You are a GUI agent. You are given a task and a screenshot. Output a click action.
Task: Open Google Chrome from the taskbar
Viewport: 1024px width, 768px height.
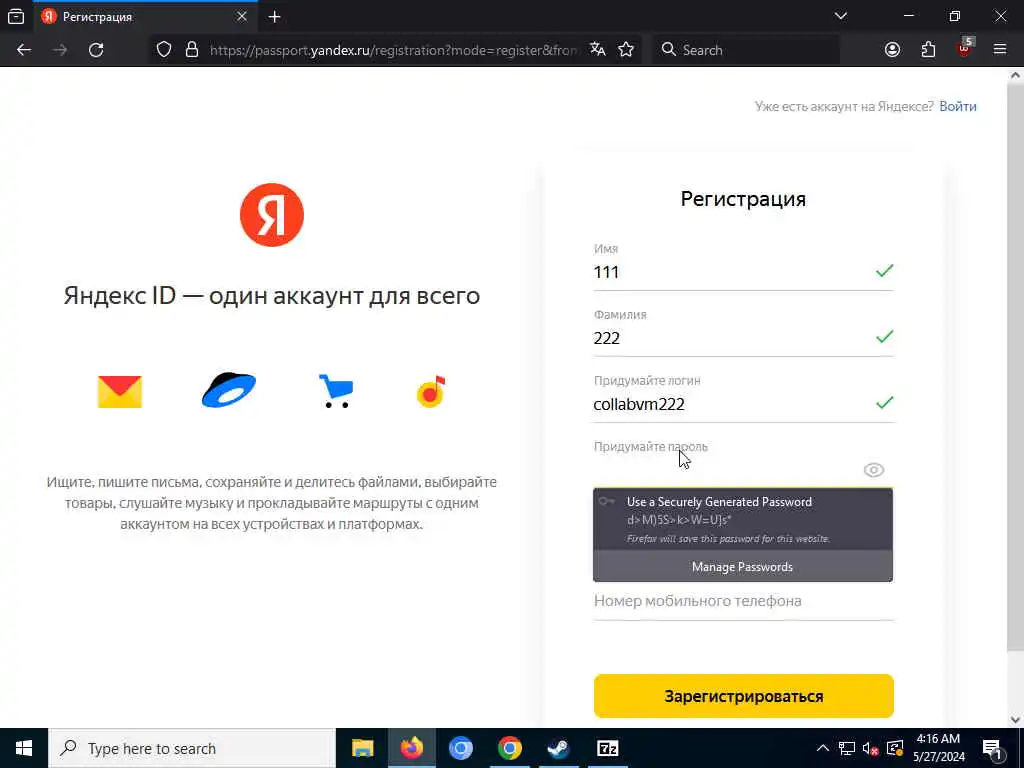tap(509, 748)
